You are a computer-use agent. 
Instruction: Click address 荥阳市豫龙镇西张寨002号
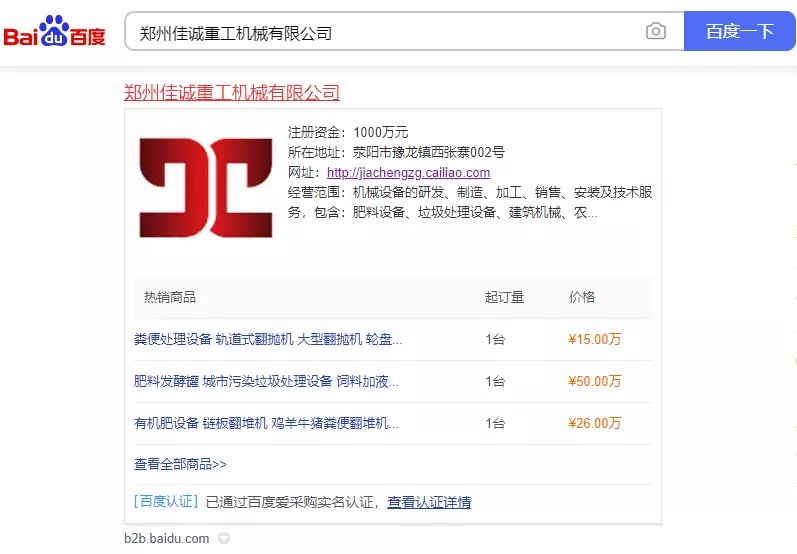click(428, 152)
